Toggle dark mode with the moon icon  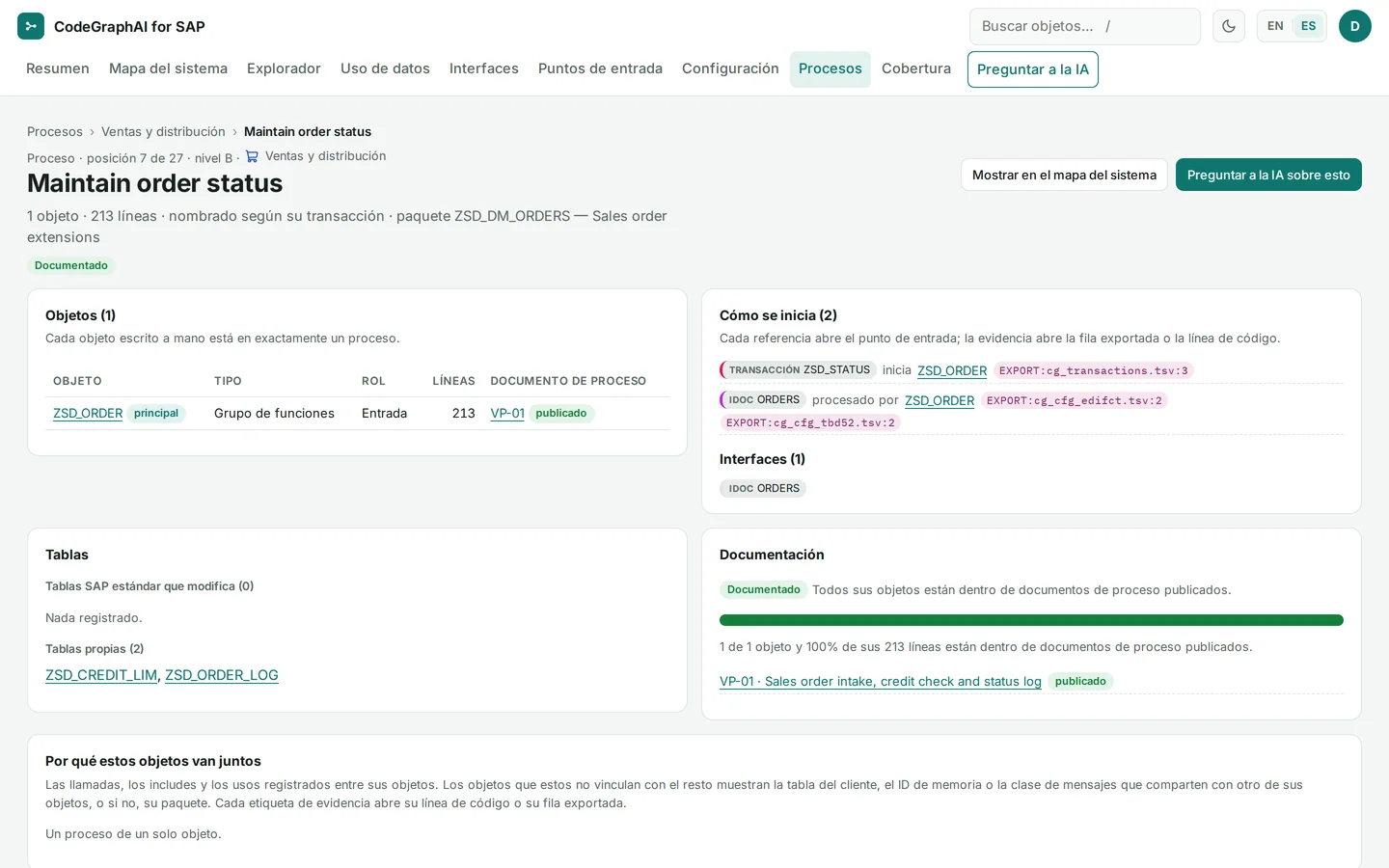[x=1229, y=26]
